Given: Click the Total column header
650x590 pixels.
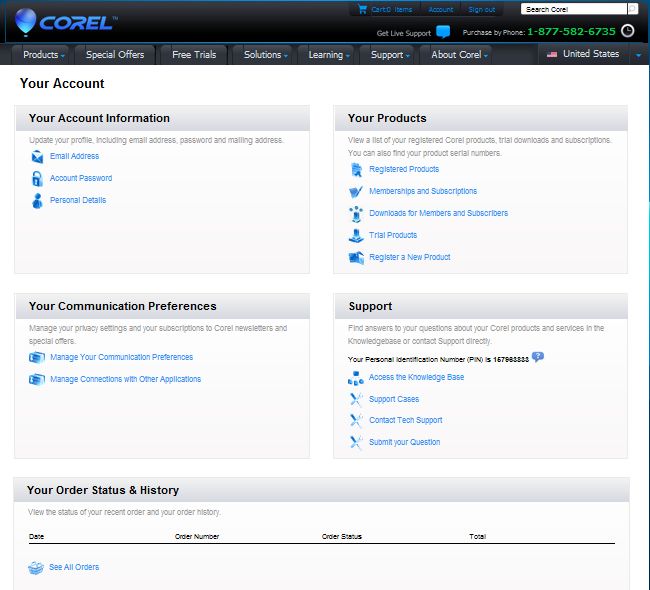Looking at the screenshot, I should point(478,537).
